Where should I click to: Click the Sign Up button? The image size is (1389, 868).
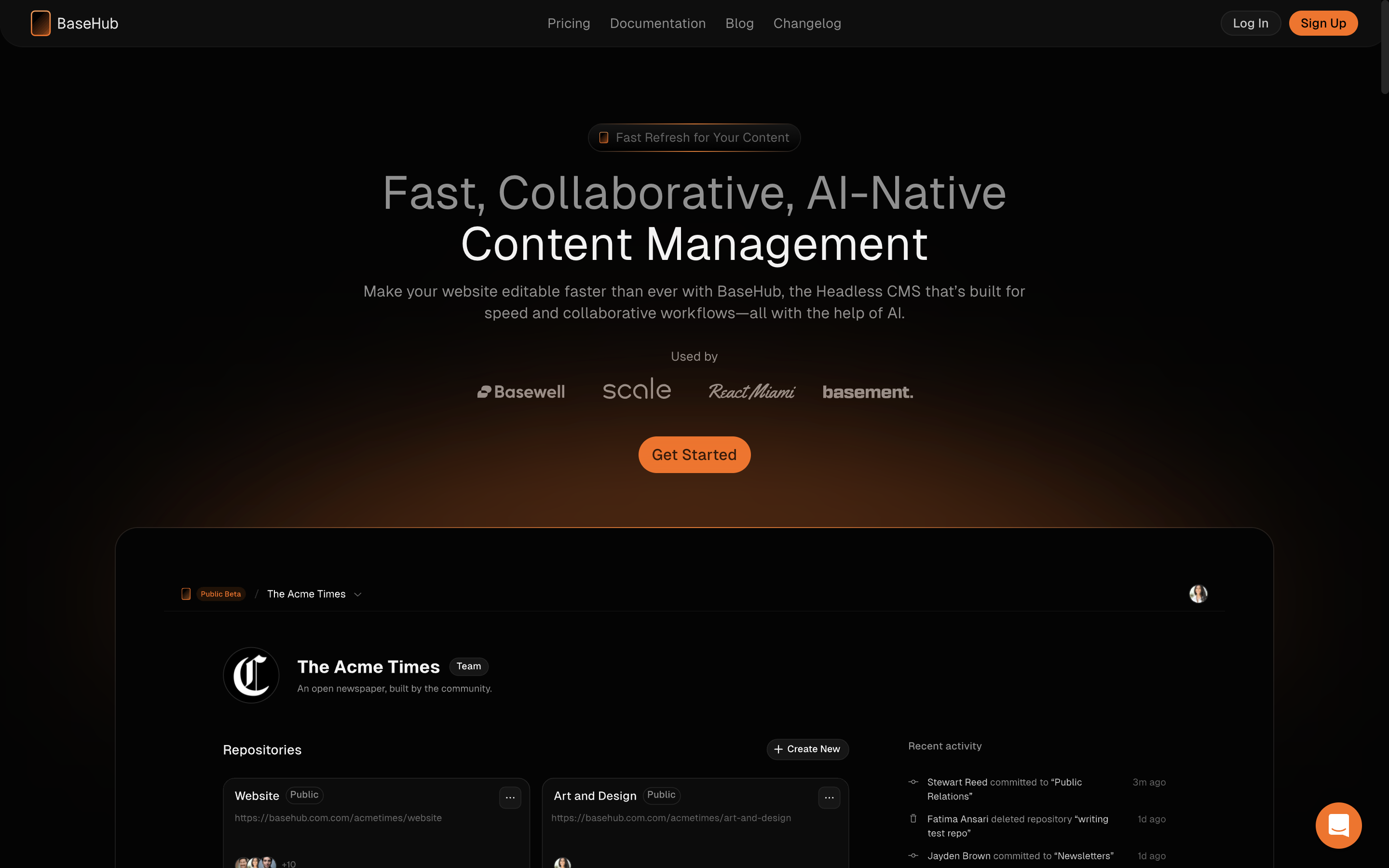(x=1322, y=23)
